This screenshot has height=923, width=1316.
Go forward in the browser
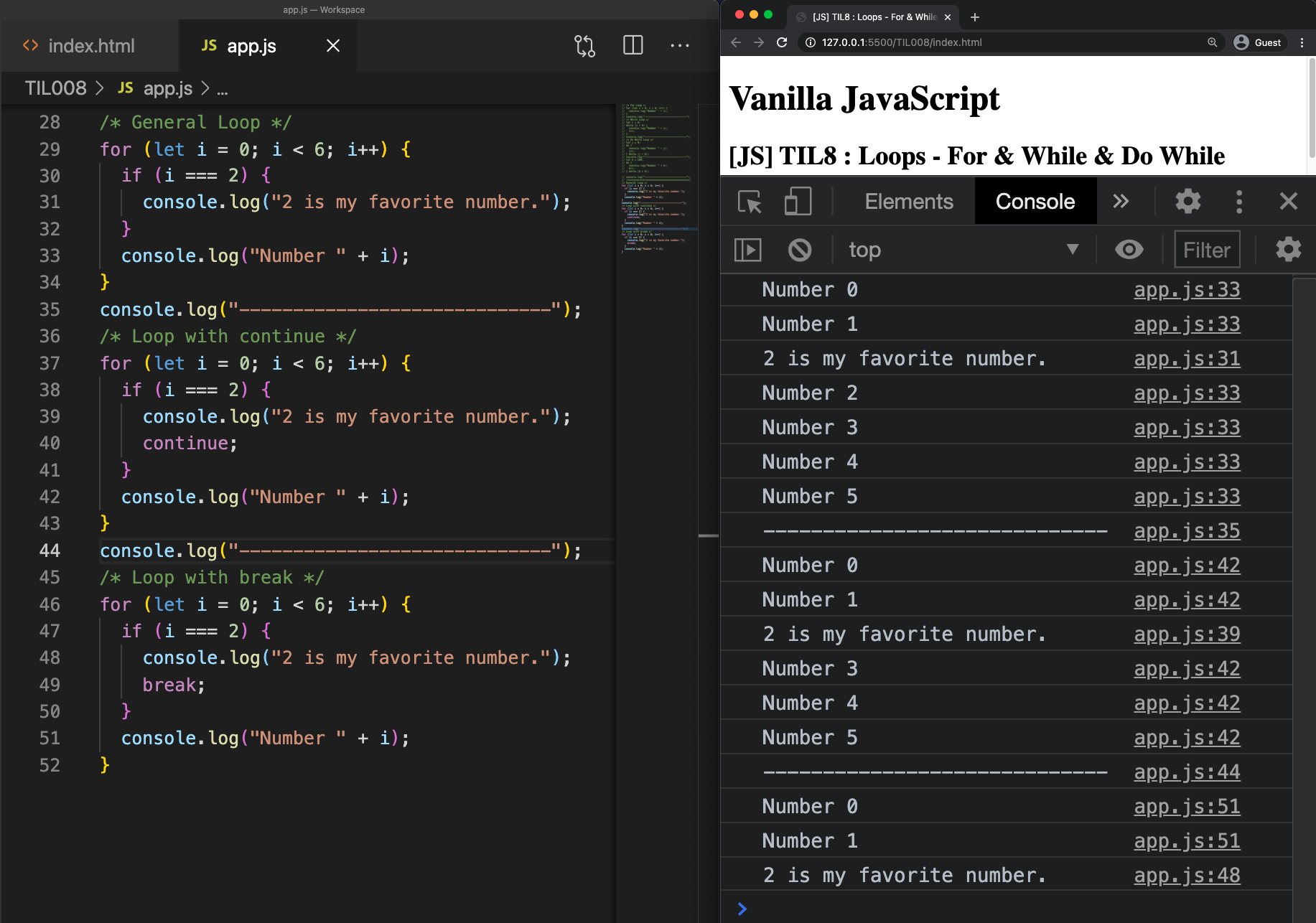point(759,42)
